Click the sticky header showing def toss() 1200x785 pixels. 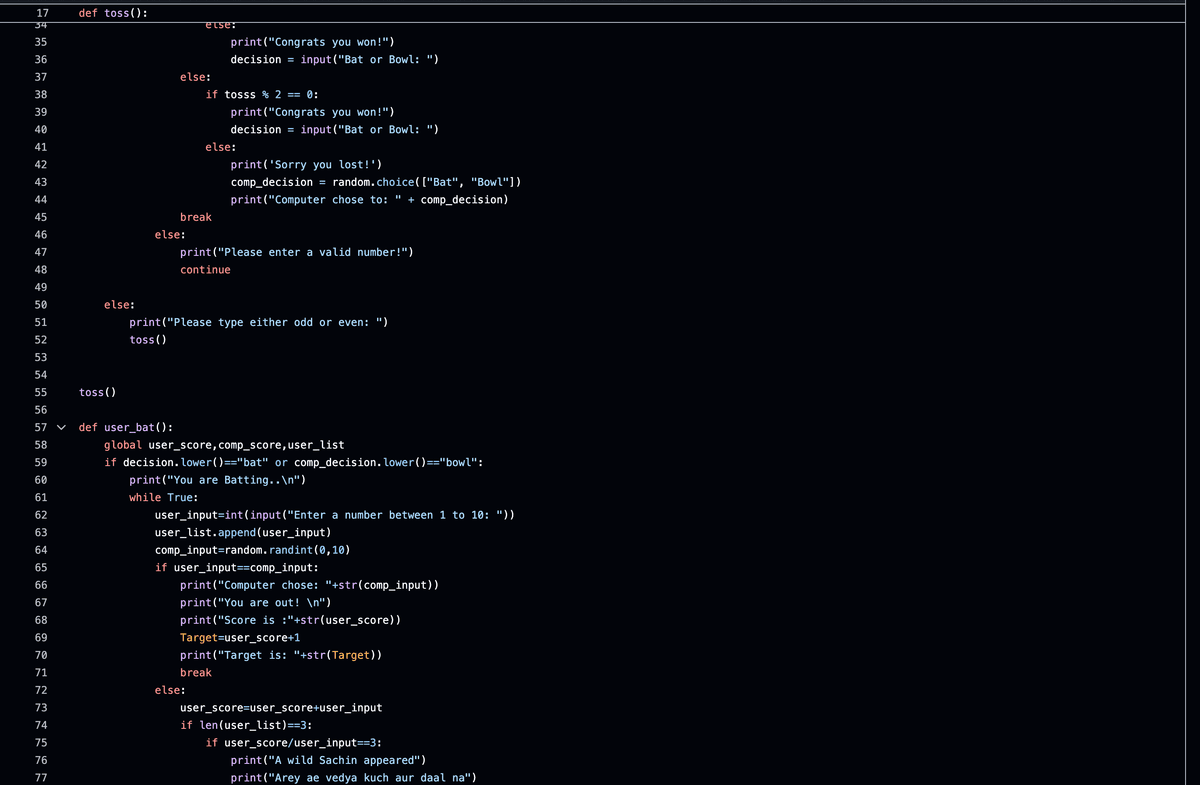(117, 12)
